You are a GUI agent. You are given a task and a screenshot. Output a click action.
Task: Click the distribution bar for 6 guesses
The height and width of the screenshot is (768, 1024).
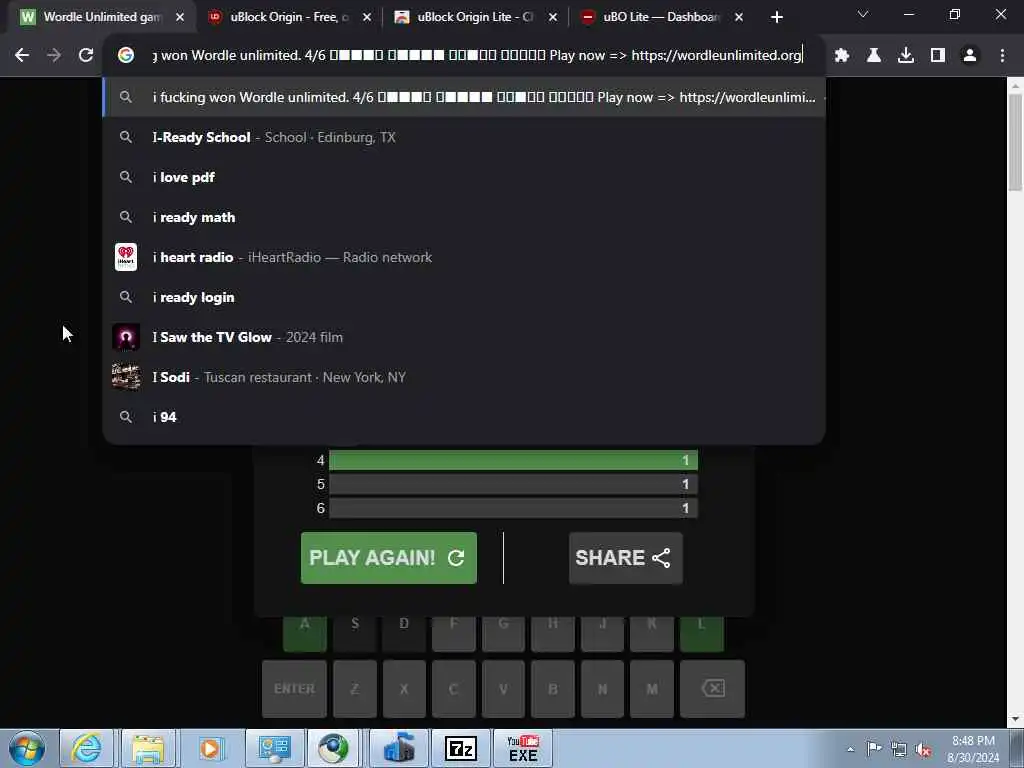coord(513,508)
